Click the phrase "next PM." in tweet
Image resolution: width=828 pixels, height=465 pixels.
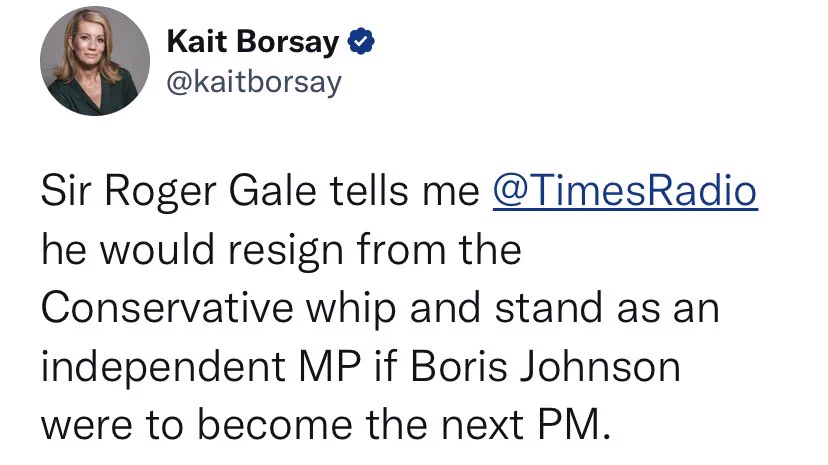[x=525, y=425]
